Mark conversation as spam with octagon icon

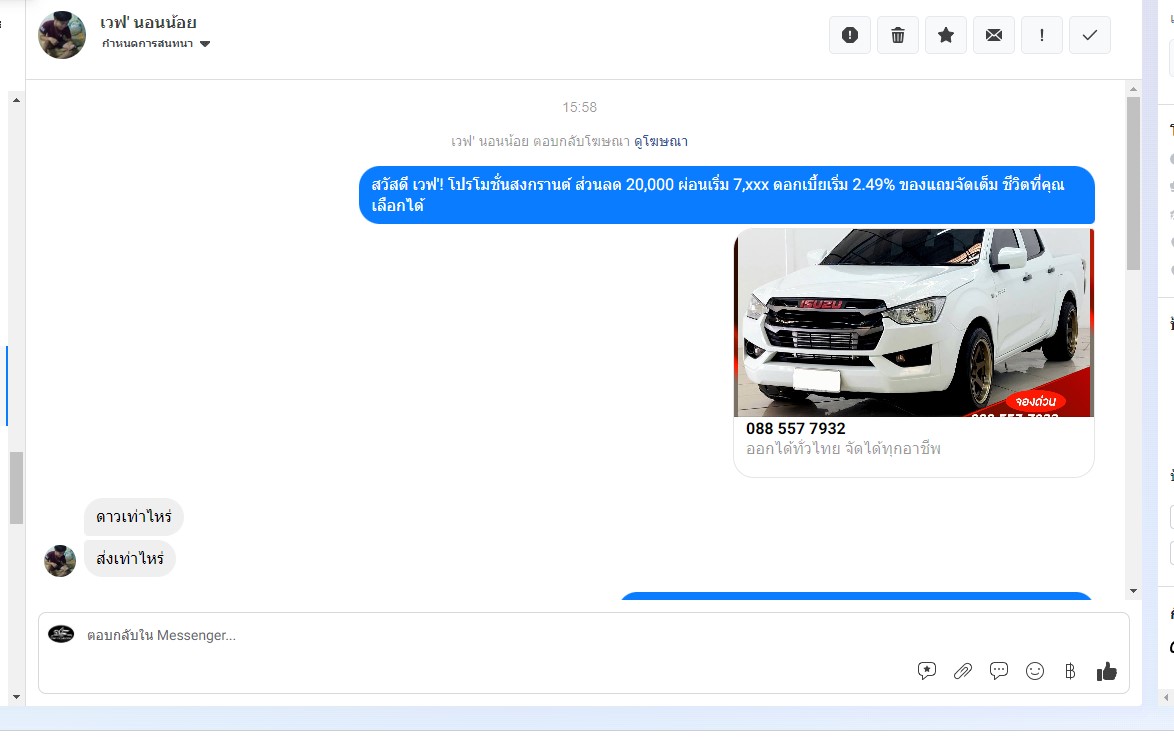(849, 35)
